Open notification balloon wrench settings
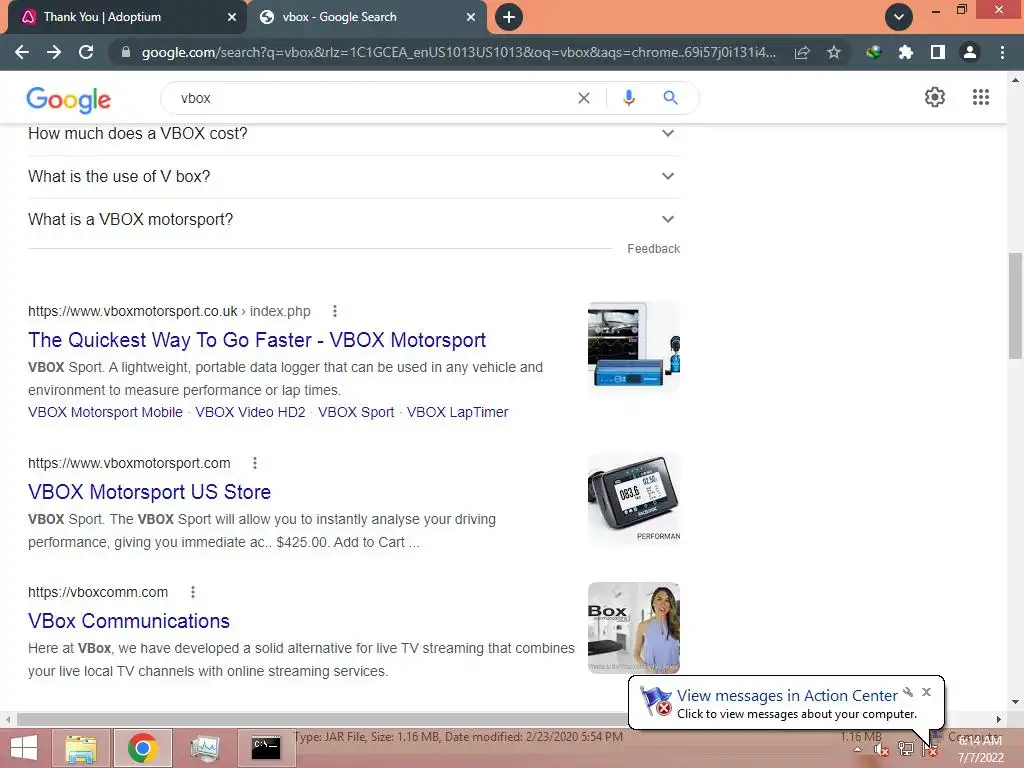Viewport: 1024px width, 768px height. click(x=908, y=692)
